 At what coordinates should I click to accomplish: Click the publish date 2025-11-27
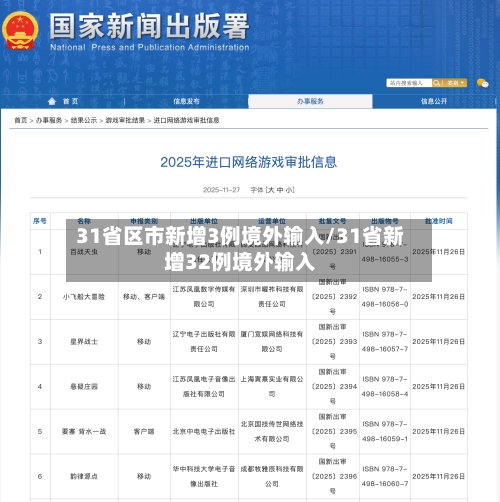tap(222, 190)
